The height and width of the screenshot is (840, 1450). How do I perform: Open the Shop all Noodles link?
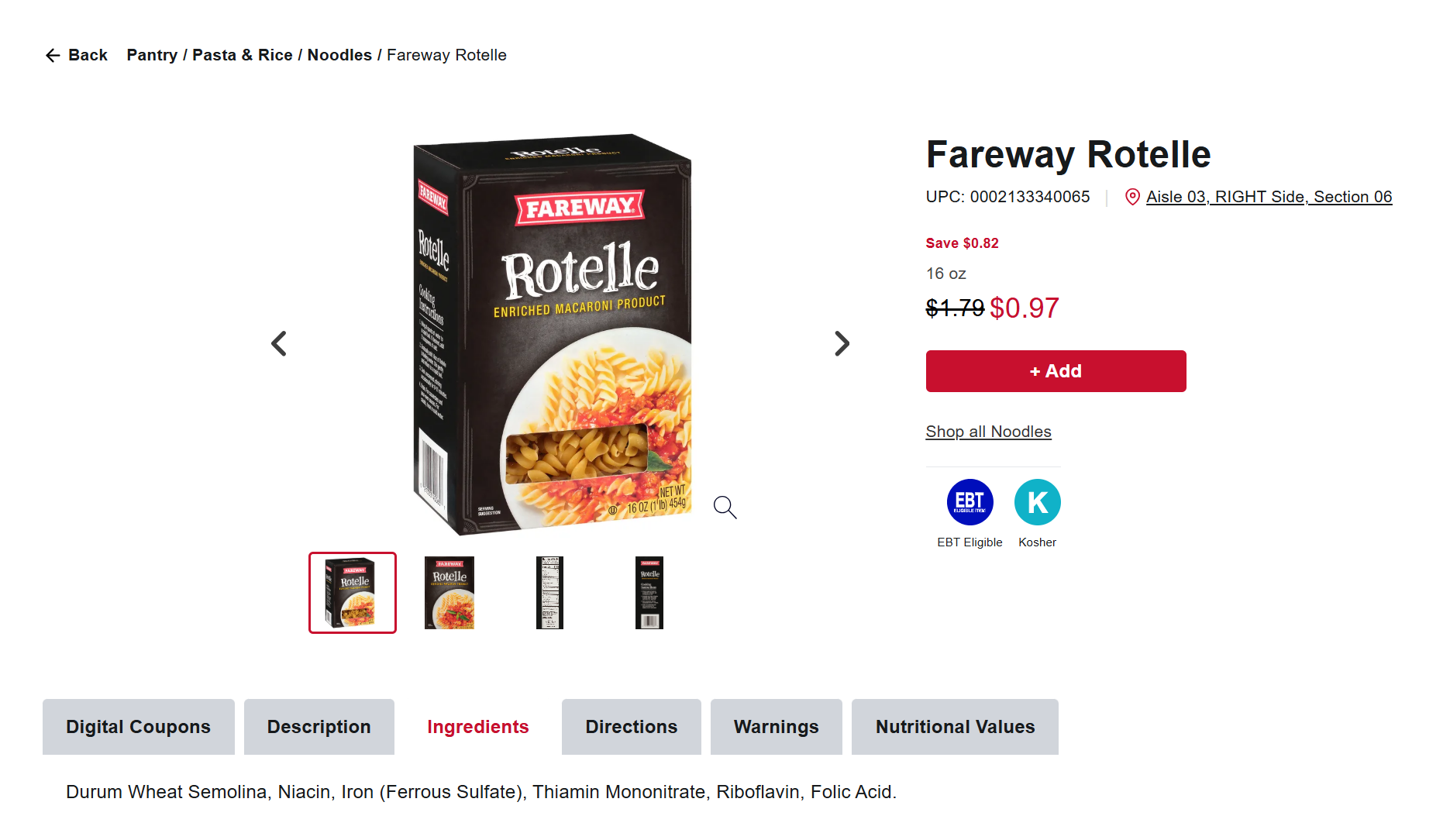(x=988, y=432)
